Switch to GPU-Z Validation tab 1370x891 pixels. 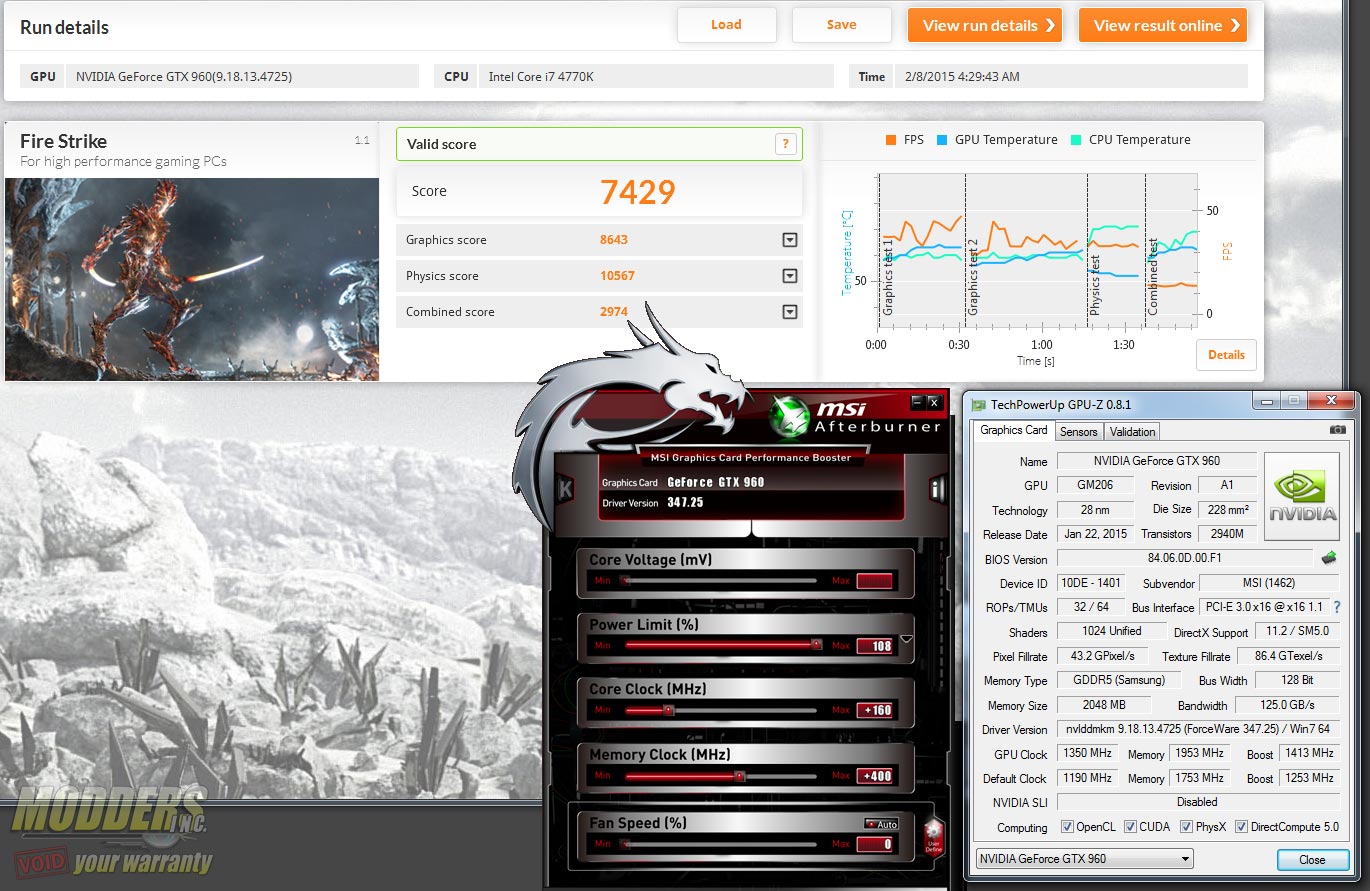(1132, 432)
